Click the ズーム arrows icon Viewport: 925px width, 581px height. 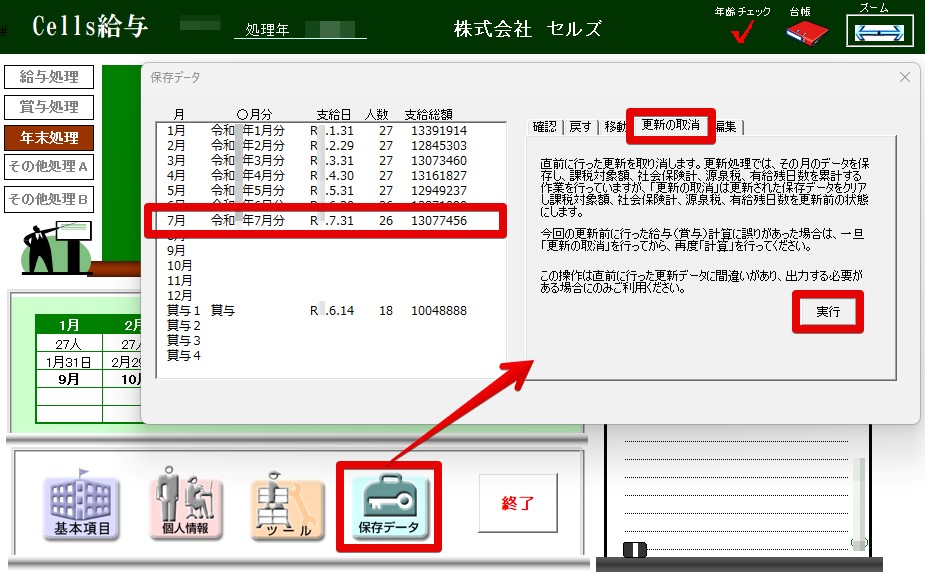point(873,31)
